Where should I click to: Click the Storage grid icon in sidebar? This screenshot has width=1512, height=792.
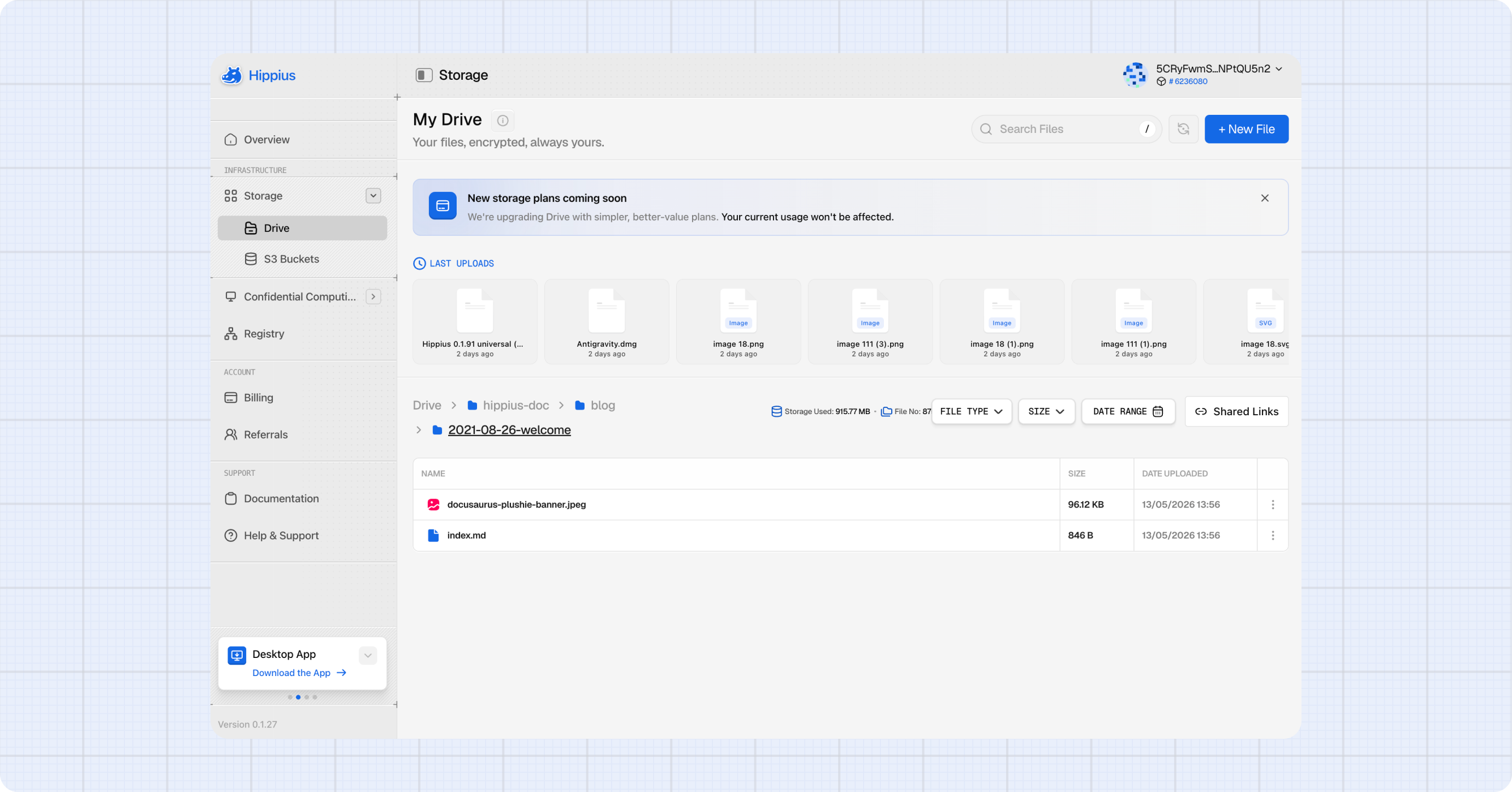pyautogui.click(x=231, y=196)
